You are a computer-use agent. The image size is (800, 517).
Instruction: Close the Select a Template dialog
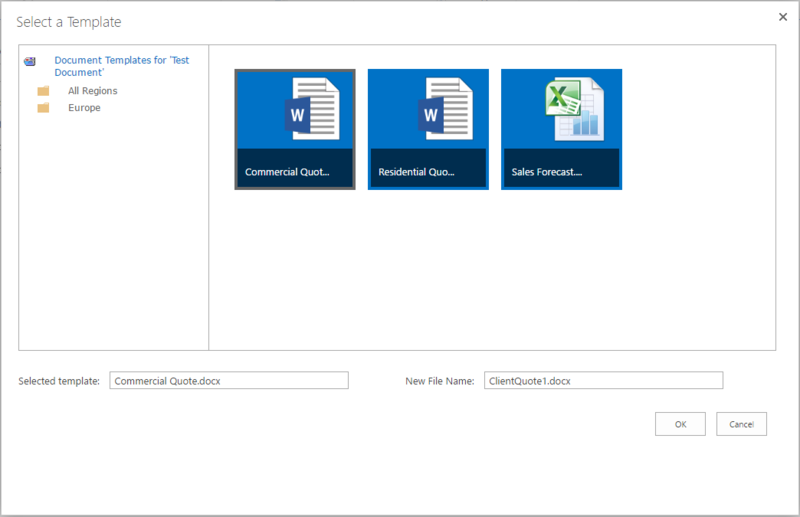782,16
